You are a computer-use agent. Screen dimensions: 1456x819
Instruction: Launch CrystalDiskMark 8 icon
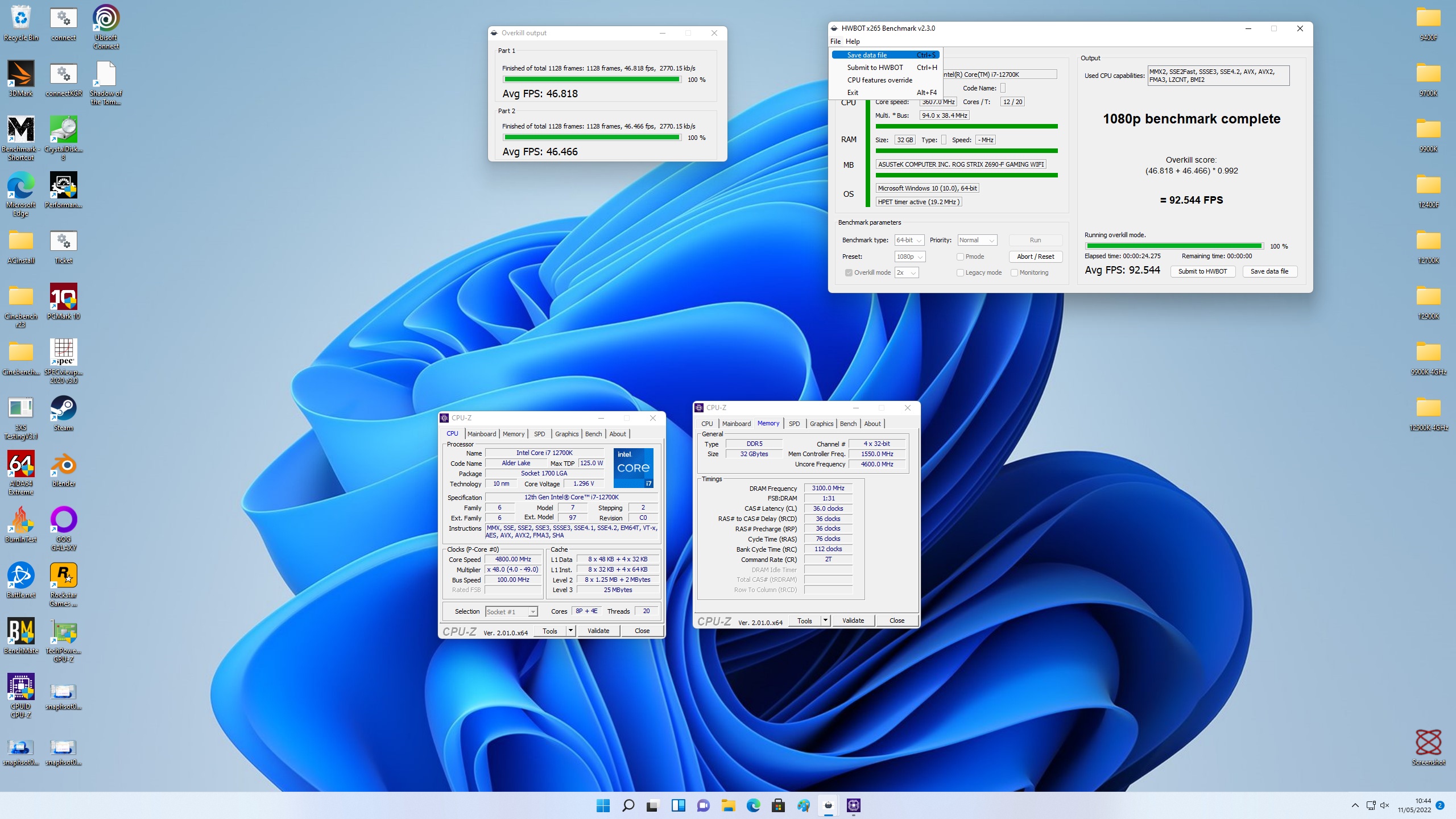pos(64,138)
